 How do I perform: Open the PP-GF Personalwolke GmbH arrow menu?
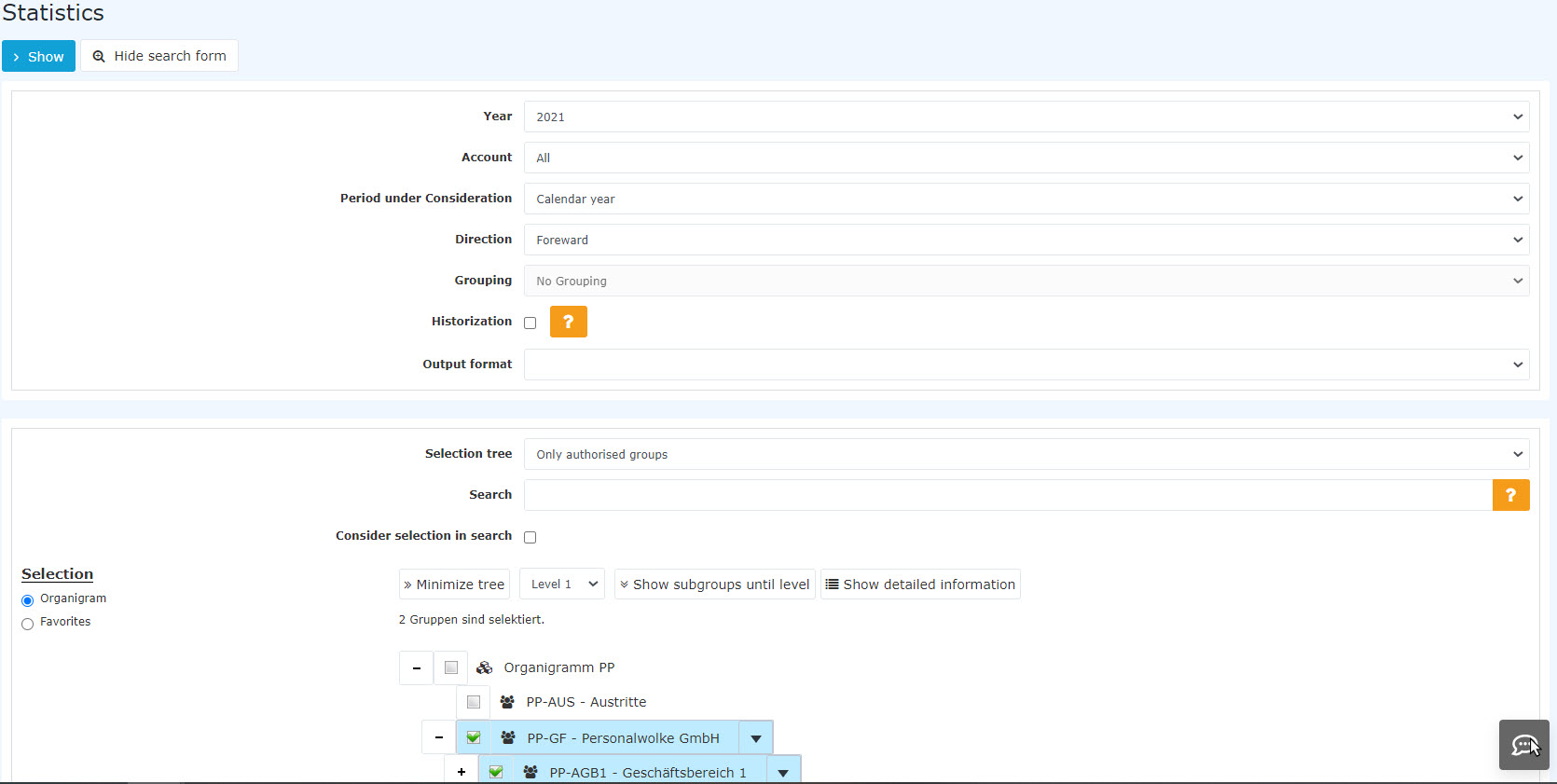tap(756, 738)
